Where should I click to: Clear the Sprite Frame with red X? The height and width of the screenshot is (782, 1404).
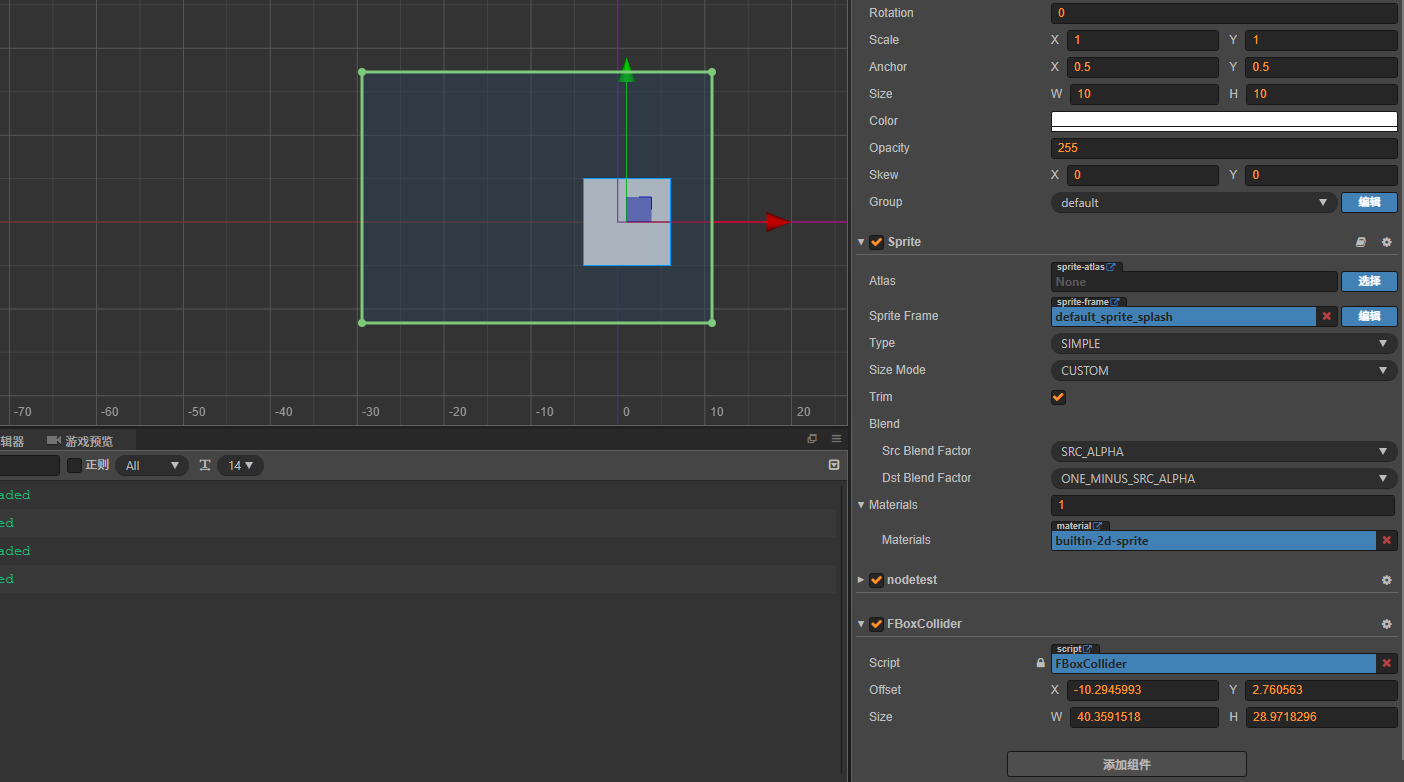click(1327, 317)
